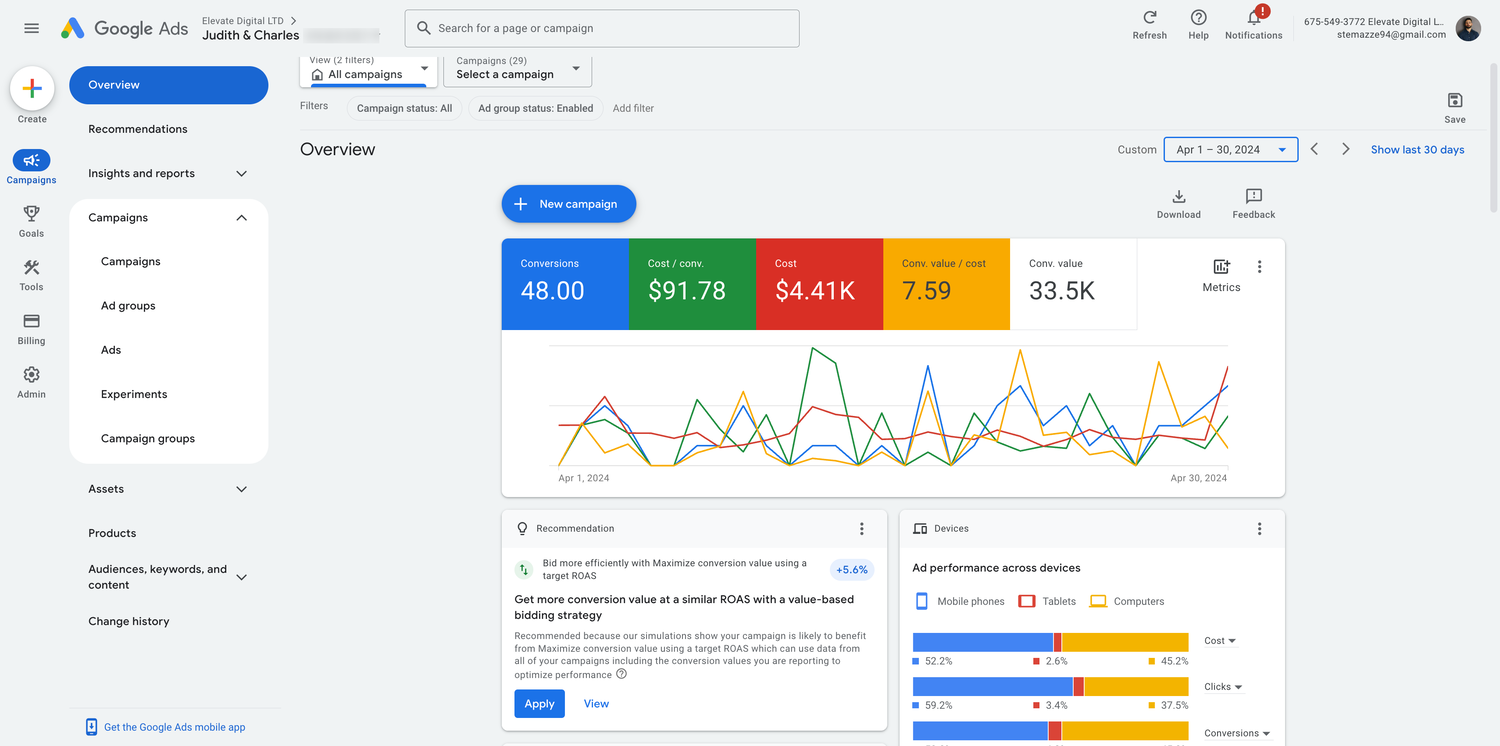Click the Refresh icon
The image size is (1500, 746).
(x=1150, y=18)
